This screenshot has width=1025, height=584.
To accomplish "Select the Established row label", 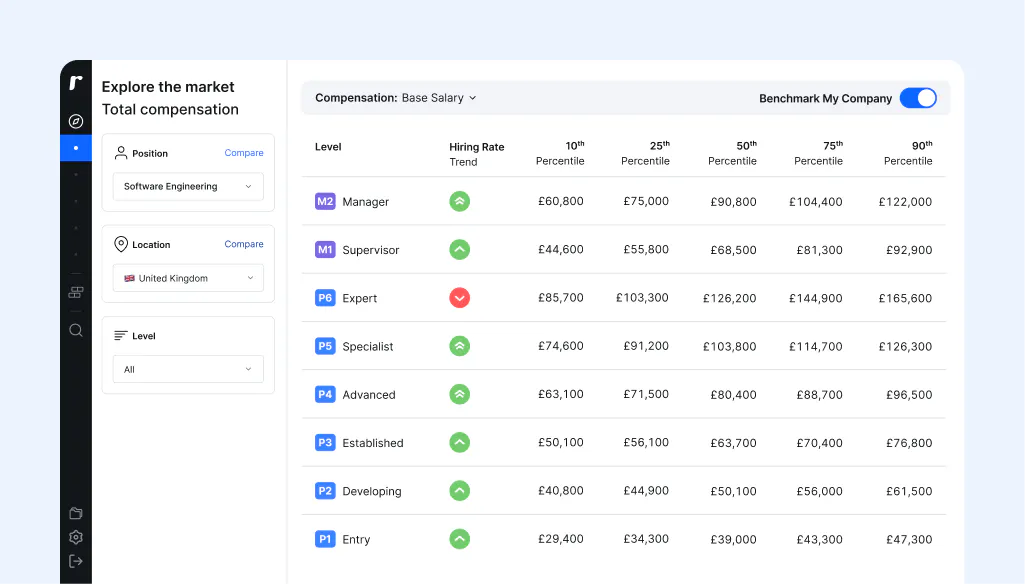I will [373, 443].
